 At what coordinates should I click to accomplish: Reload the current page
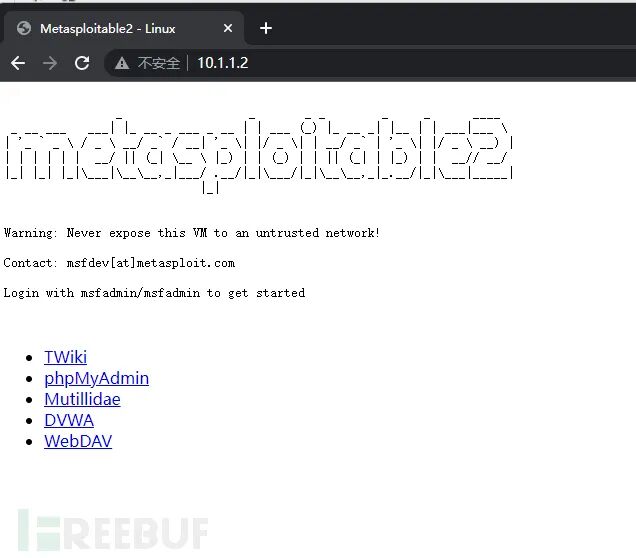[x=82, y=63]
